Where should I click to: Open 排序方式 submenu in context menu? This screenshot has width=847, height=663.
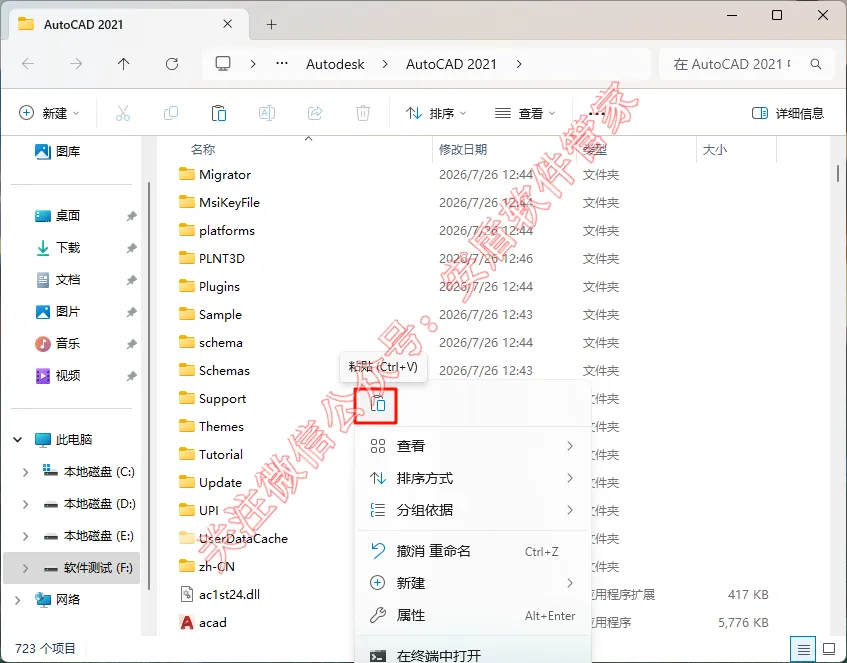472,478
